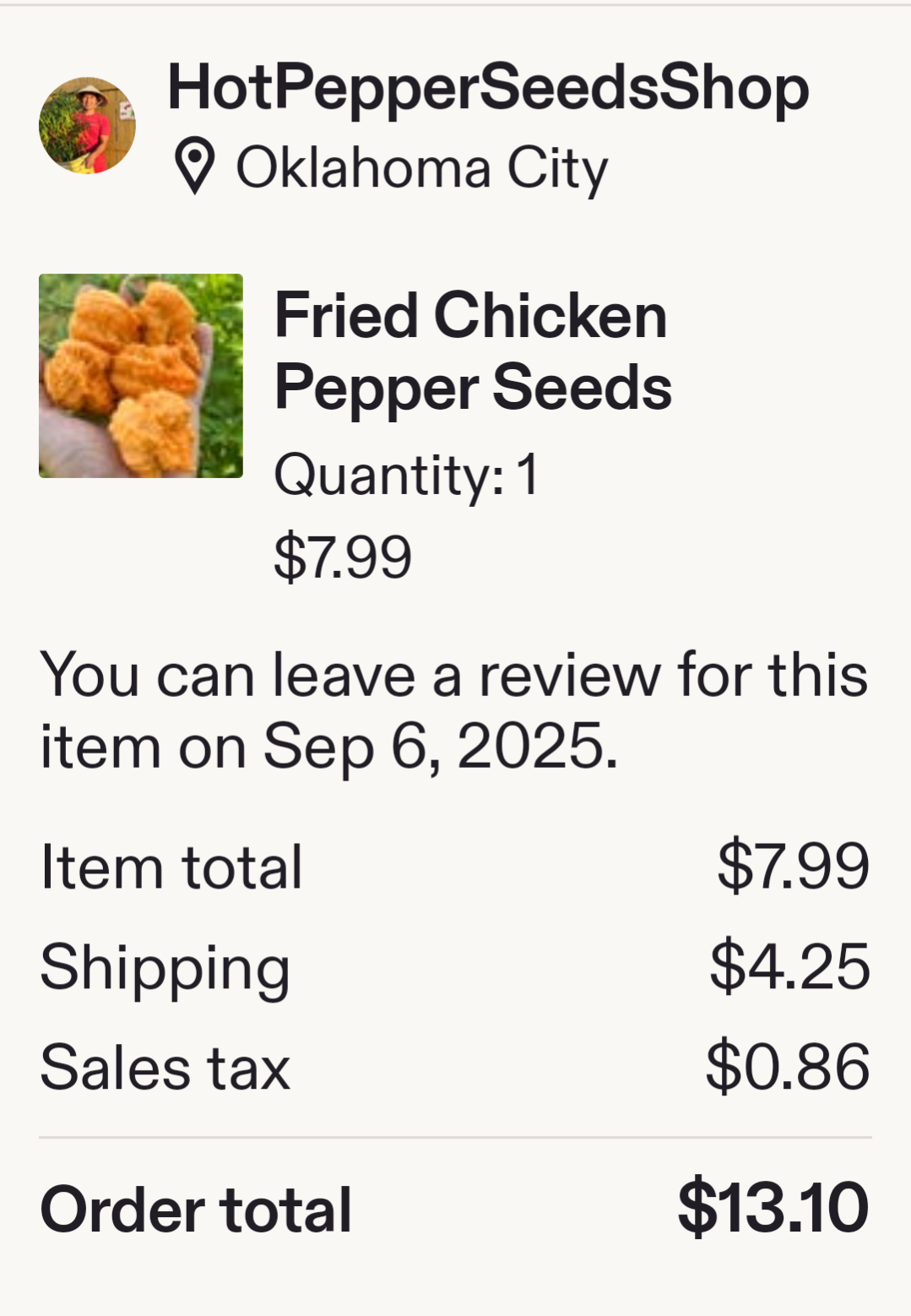Screen dimensions: 911x1316
Task: Select the Oklahoma City location text
Action: click(421, 168)
